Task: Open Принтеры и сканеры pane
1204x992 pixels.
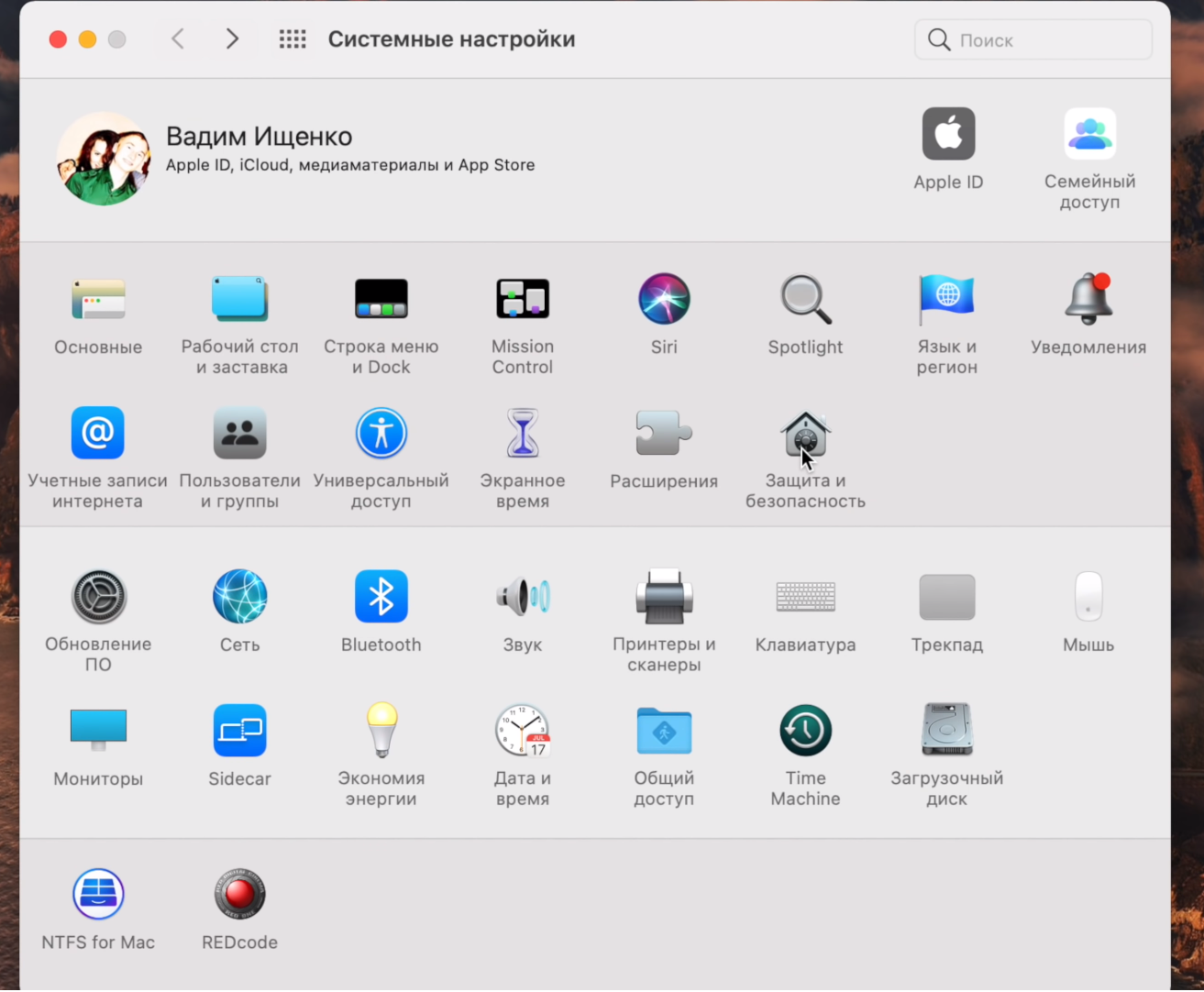Action: point(664,597)
